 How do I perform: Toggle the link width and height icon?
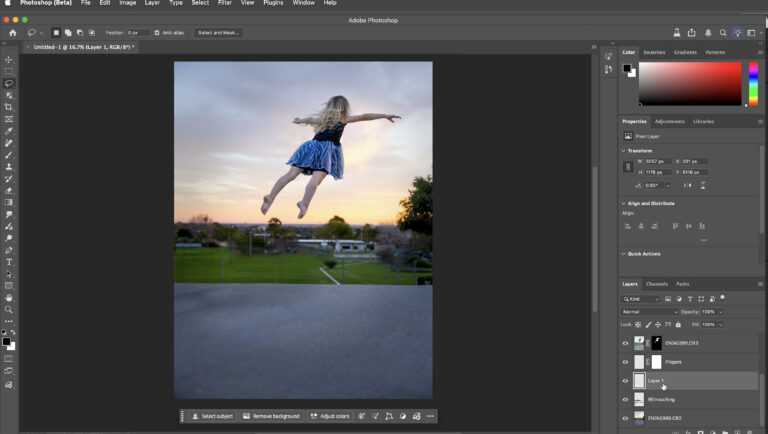[628, 167]
